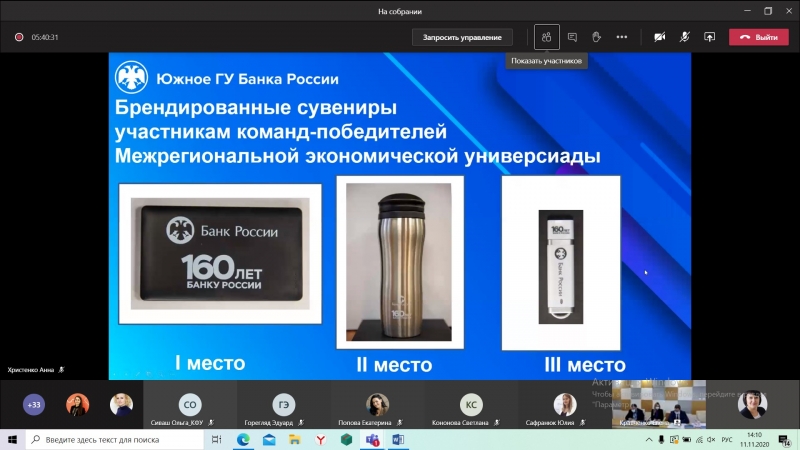Launch Yandex Browser from the taskbar
800x450 pixels.
click(320, 439)
